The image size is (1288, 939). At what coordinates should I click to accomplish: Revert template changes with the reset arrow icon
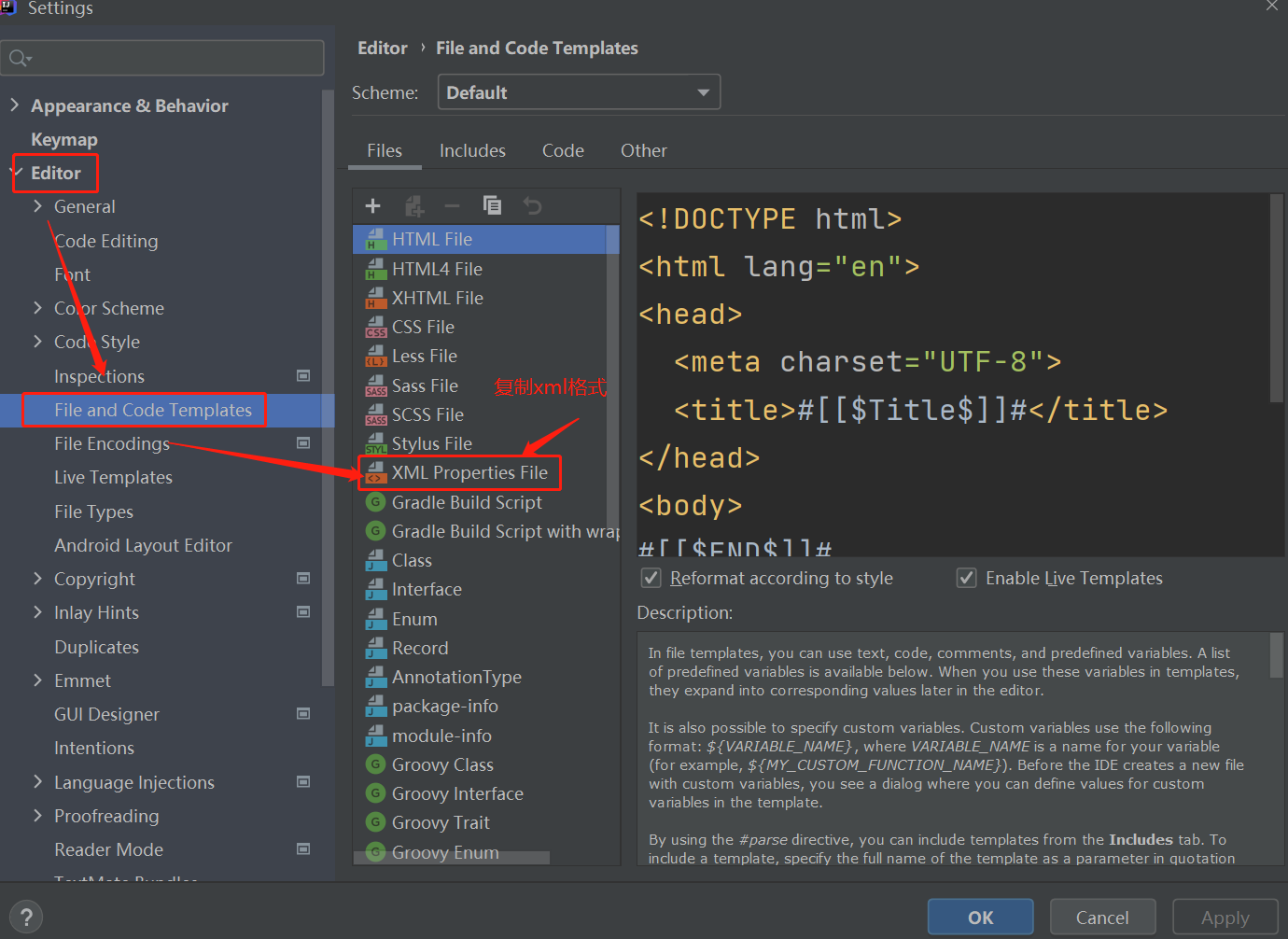point(532,205)
